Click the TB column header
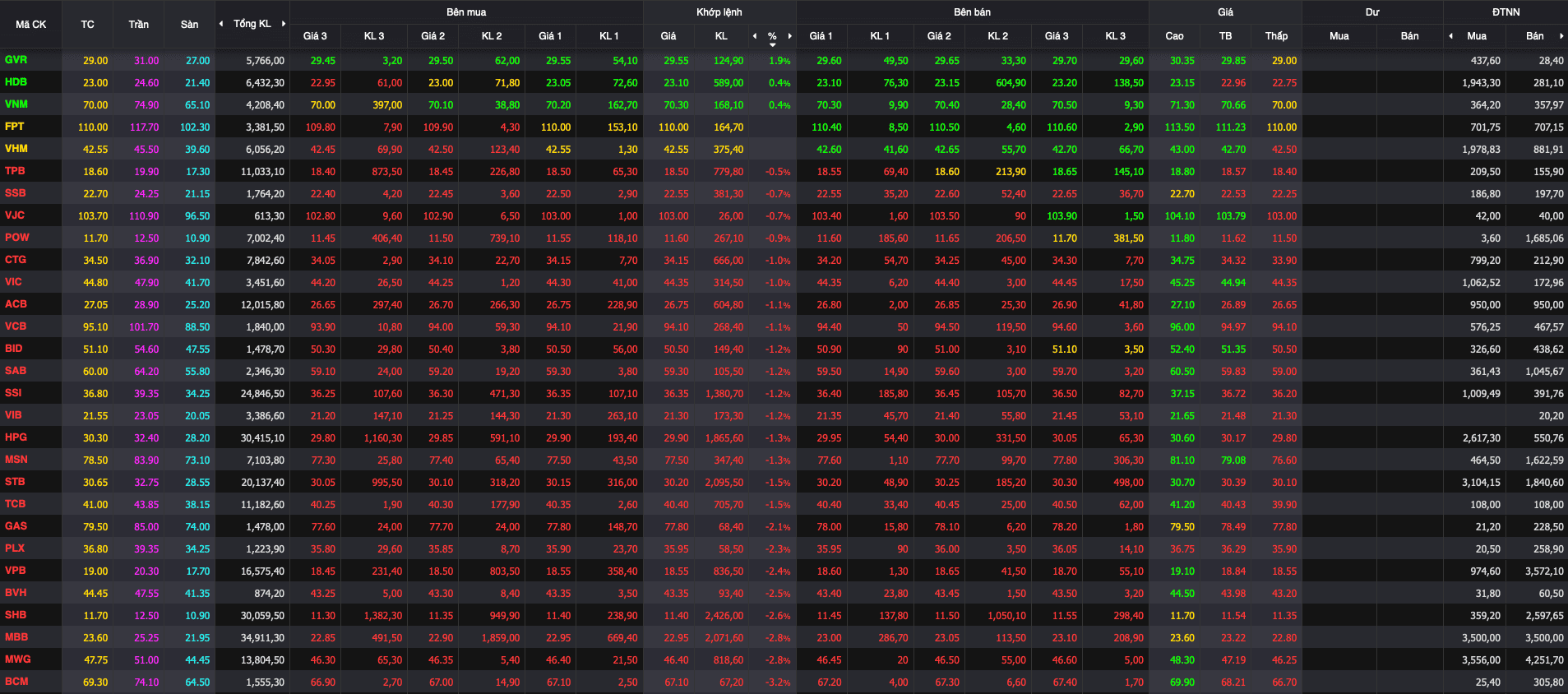 point(1225,36)
